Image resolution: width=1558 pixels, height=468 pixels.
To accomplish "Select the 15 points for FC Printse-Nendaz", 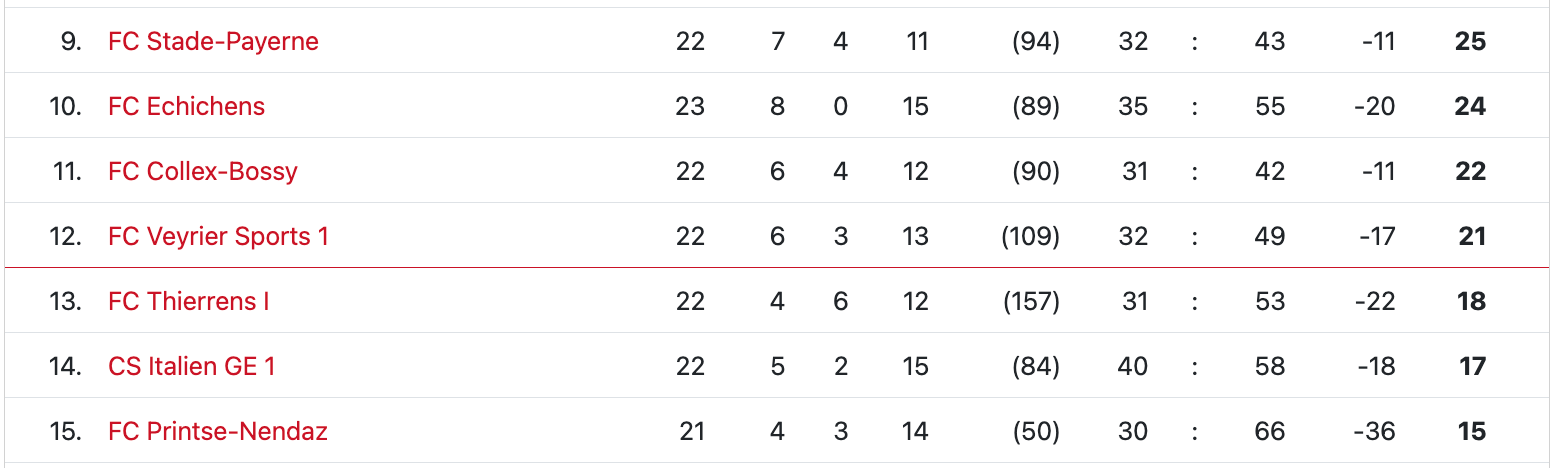I will [1471, 432].
